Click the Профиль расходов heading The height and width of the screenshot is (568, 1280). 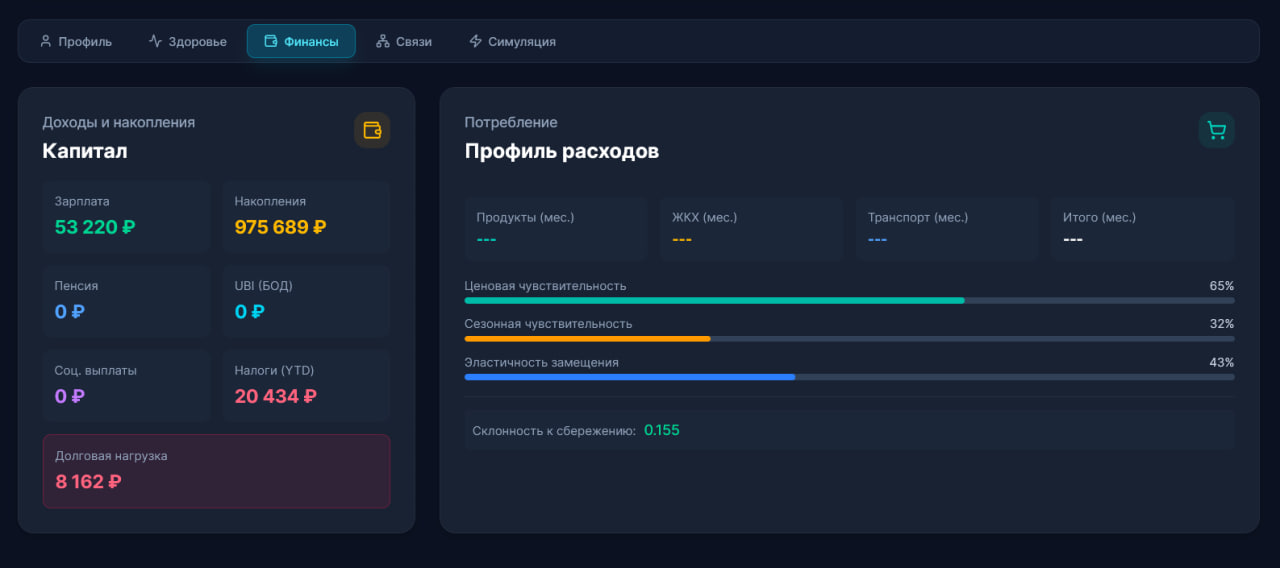click(562, 151)
